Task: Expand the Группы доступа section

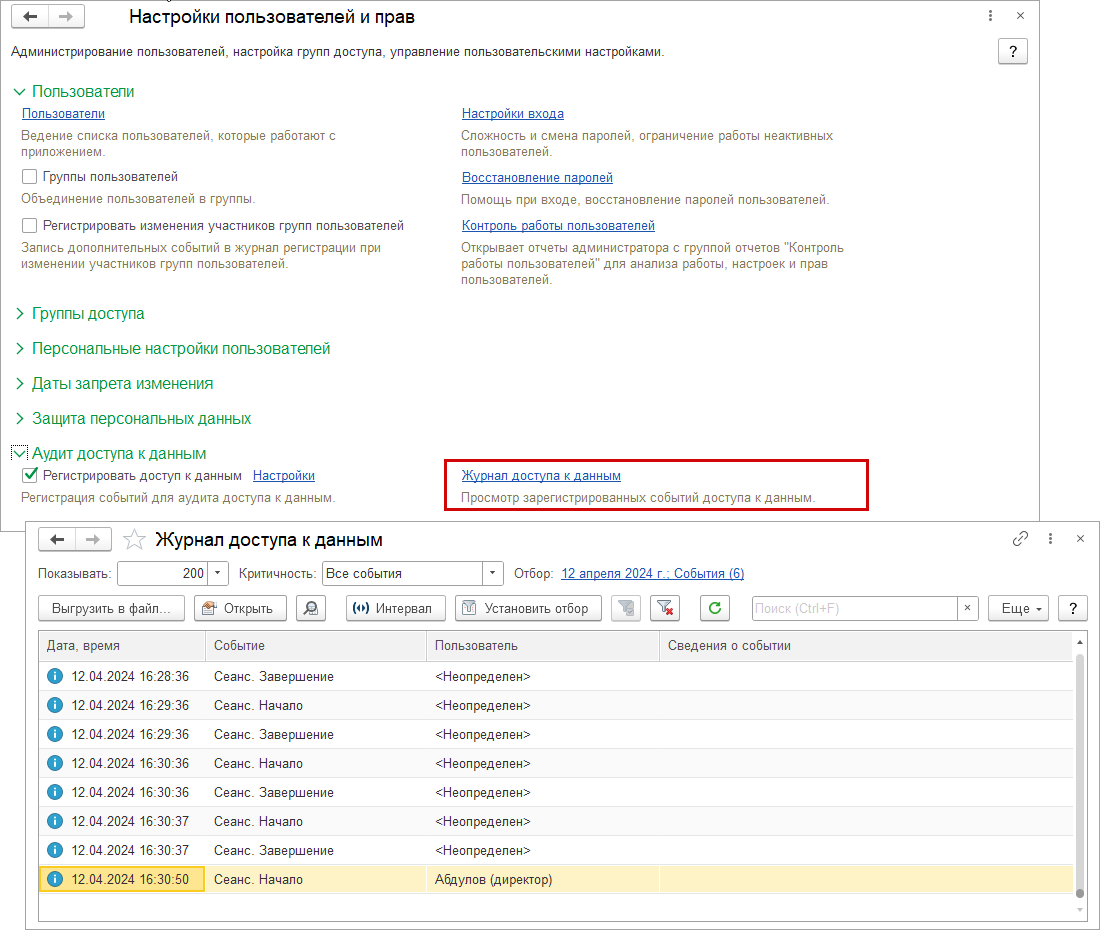Action: point(88,314)
